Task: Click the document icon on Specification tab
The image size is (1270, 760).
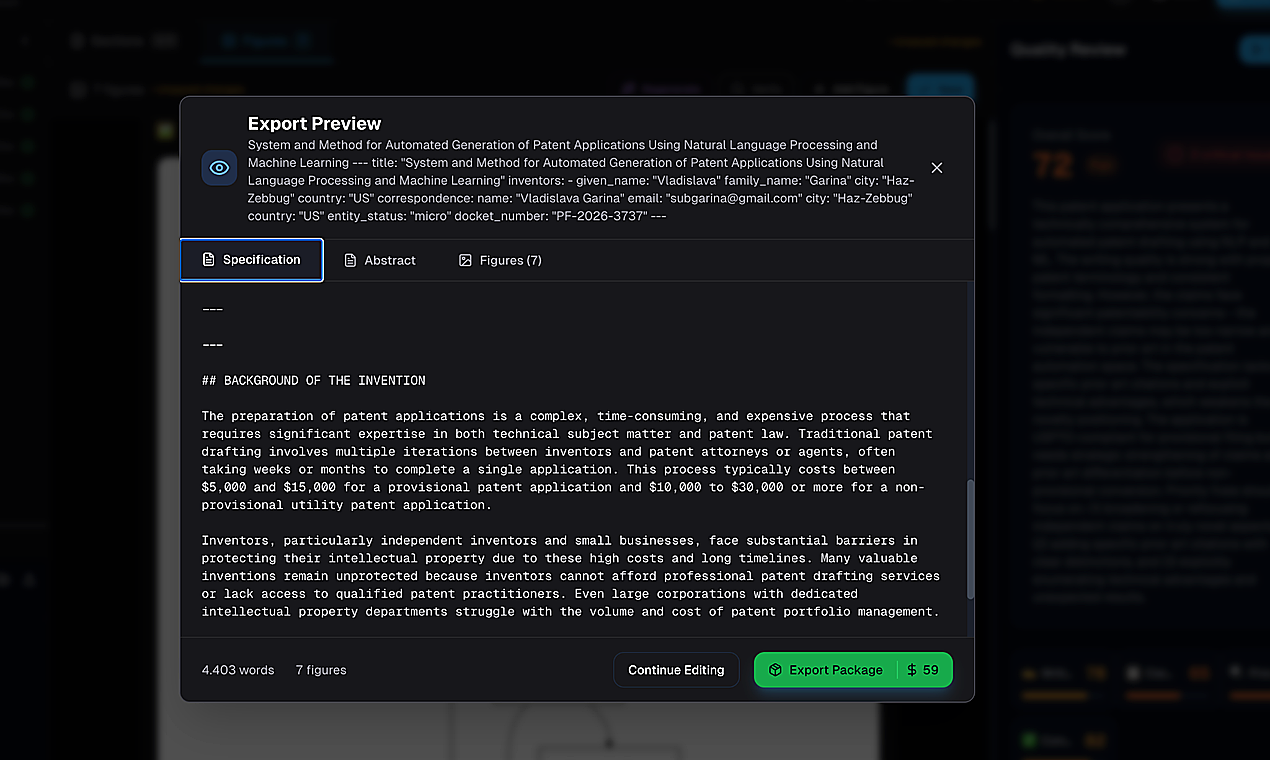Action: [209, 260]
